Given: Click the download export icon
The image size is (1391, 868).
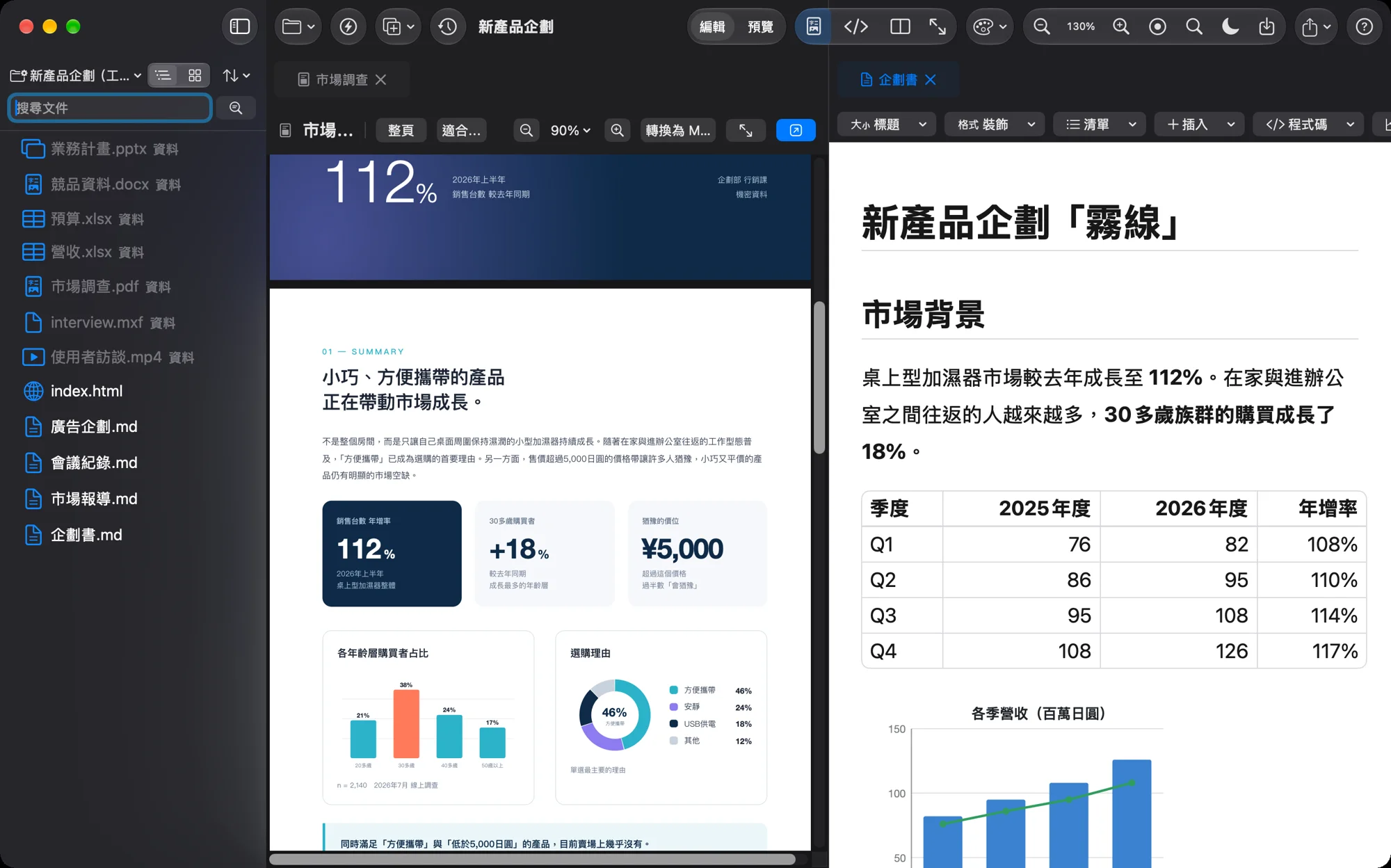Looking at the screenshot, I should click(1267, 26).
